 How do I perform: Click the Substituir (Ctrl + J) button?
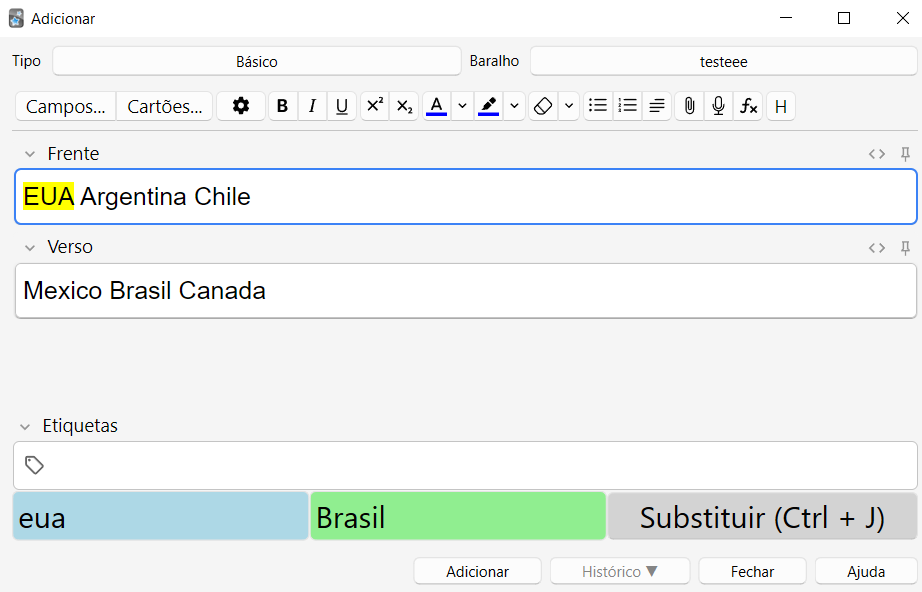(x=762, y=517)
